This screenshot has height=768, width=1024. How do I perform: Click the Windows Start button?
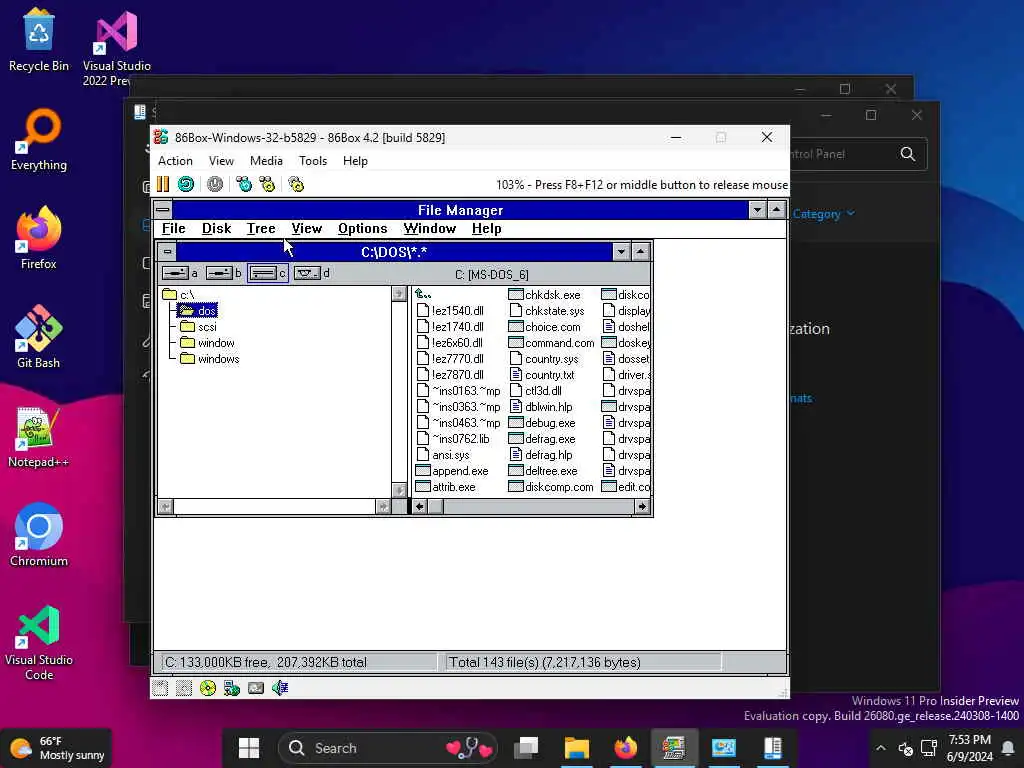point(249,748)
